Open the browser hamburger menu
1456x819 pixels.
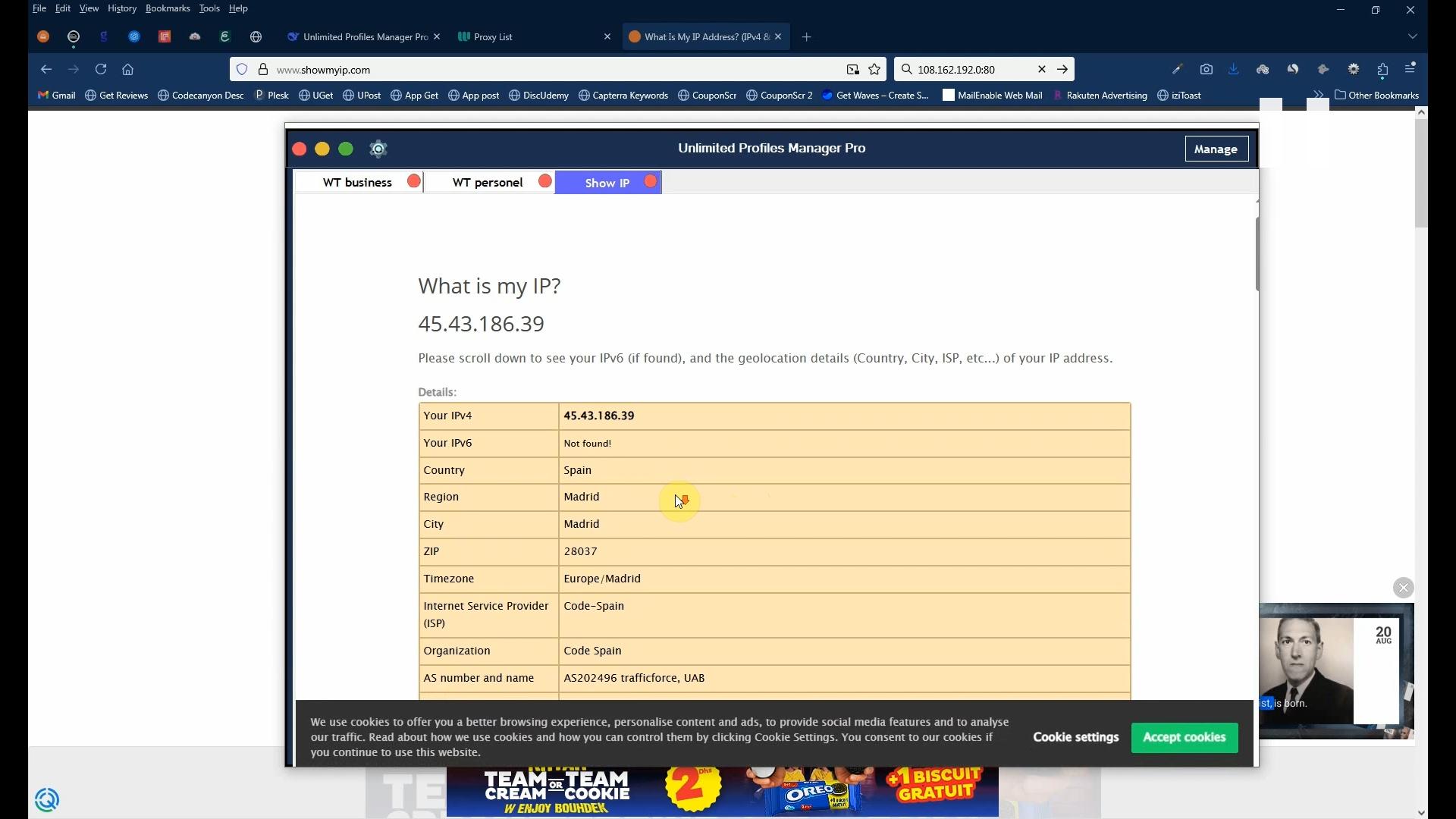coord(1410,69)
